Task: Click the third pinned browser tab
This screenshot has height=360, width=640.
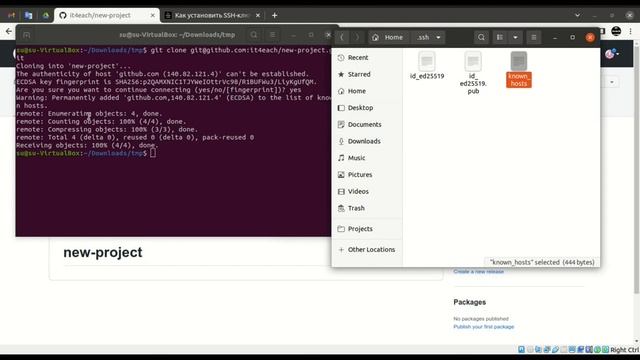Action: (46, 15)
